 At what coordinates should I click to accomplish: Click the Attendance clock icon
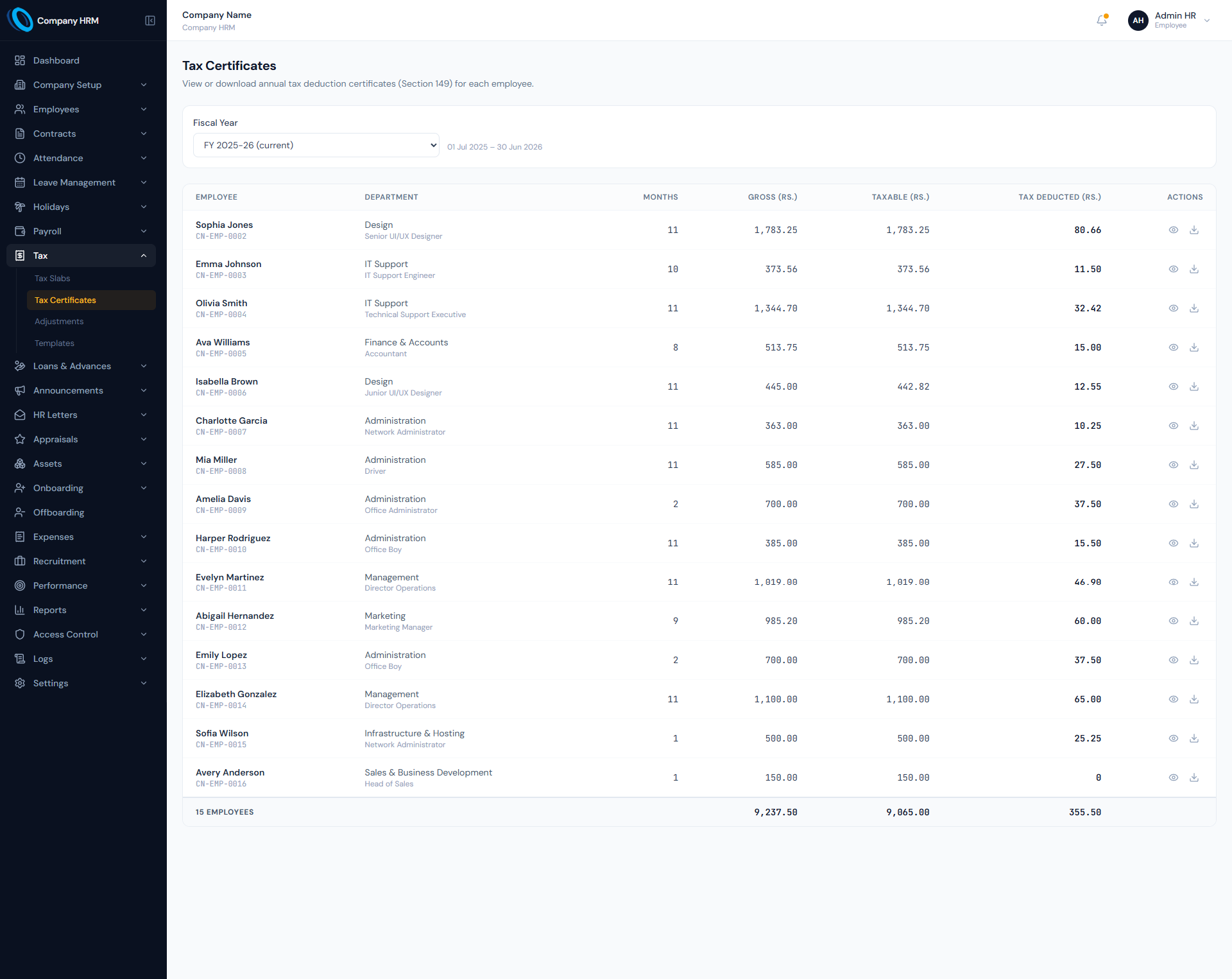click(20, 158)
